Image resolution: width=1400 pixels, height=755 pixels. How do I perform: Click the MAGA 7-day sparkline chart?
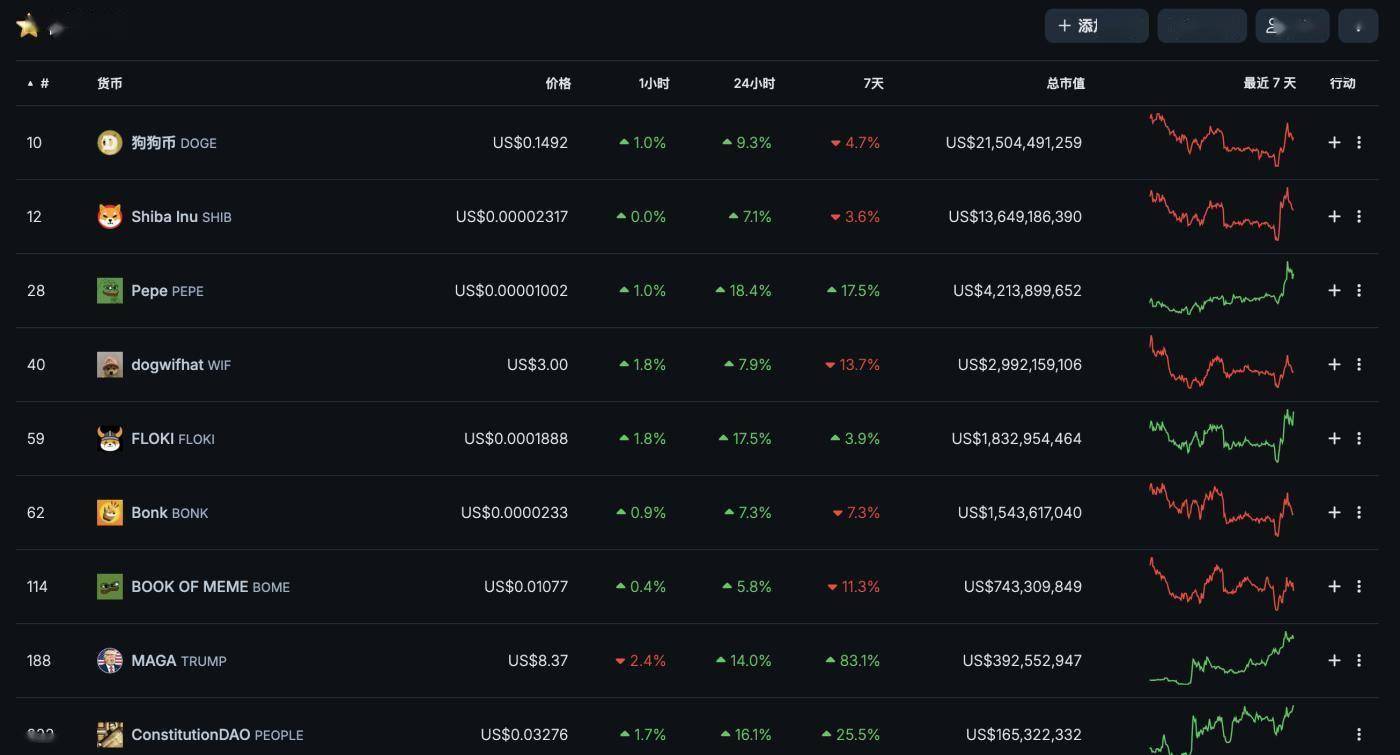(x=1221, y=659)
